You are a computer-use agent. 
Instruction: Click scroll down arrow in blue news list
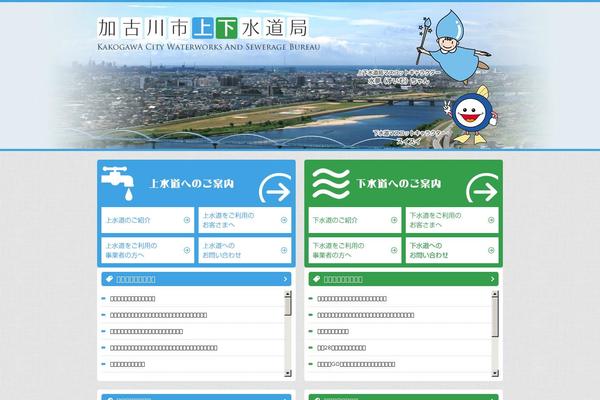click(x=288, y=373)
